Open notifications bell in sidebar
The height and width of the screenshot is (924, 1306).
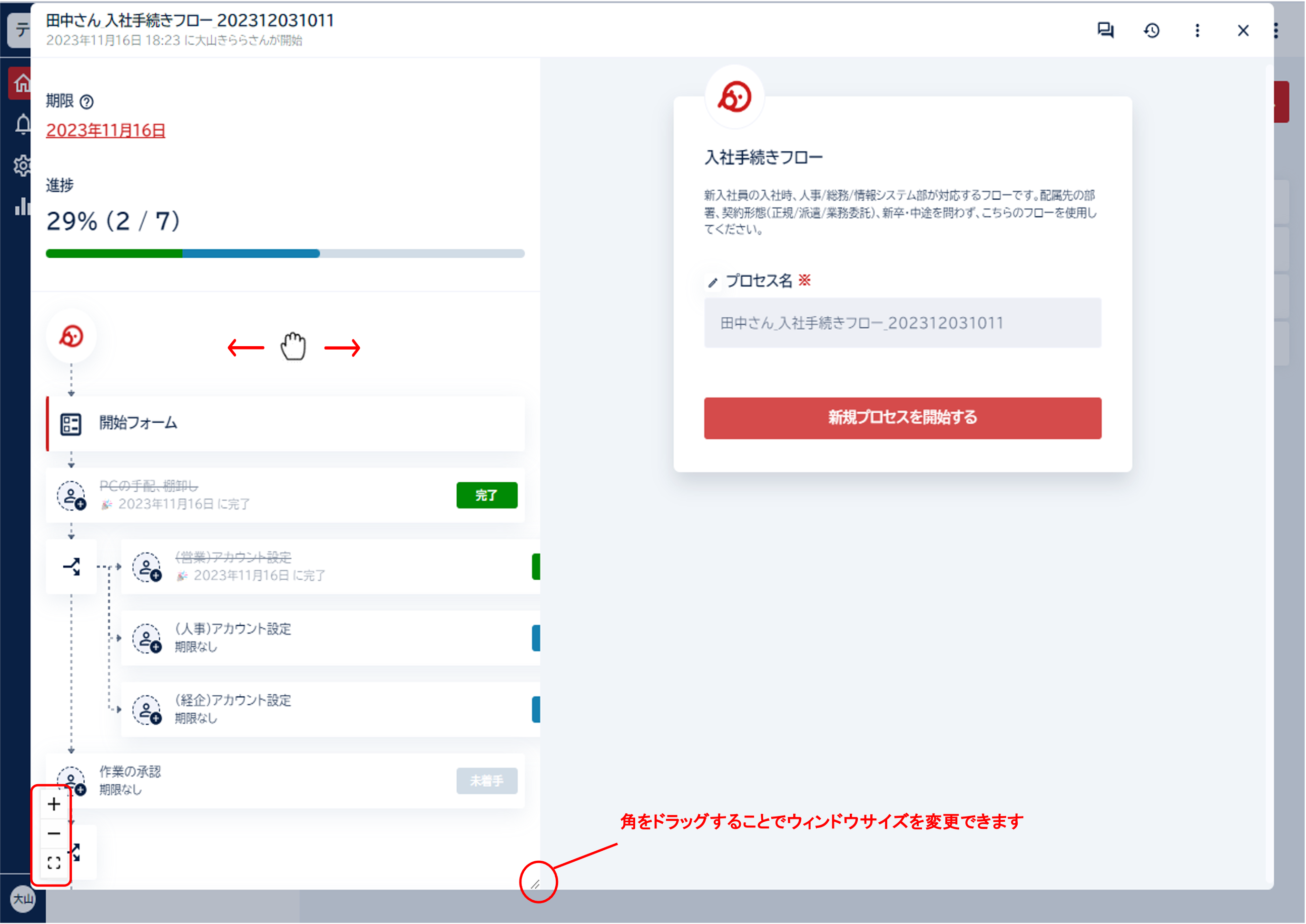tap(23, 124)
